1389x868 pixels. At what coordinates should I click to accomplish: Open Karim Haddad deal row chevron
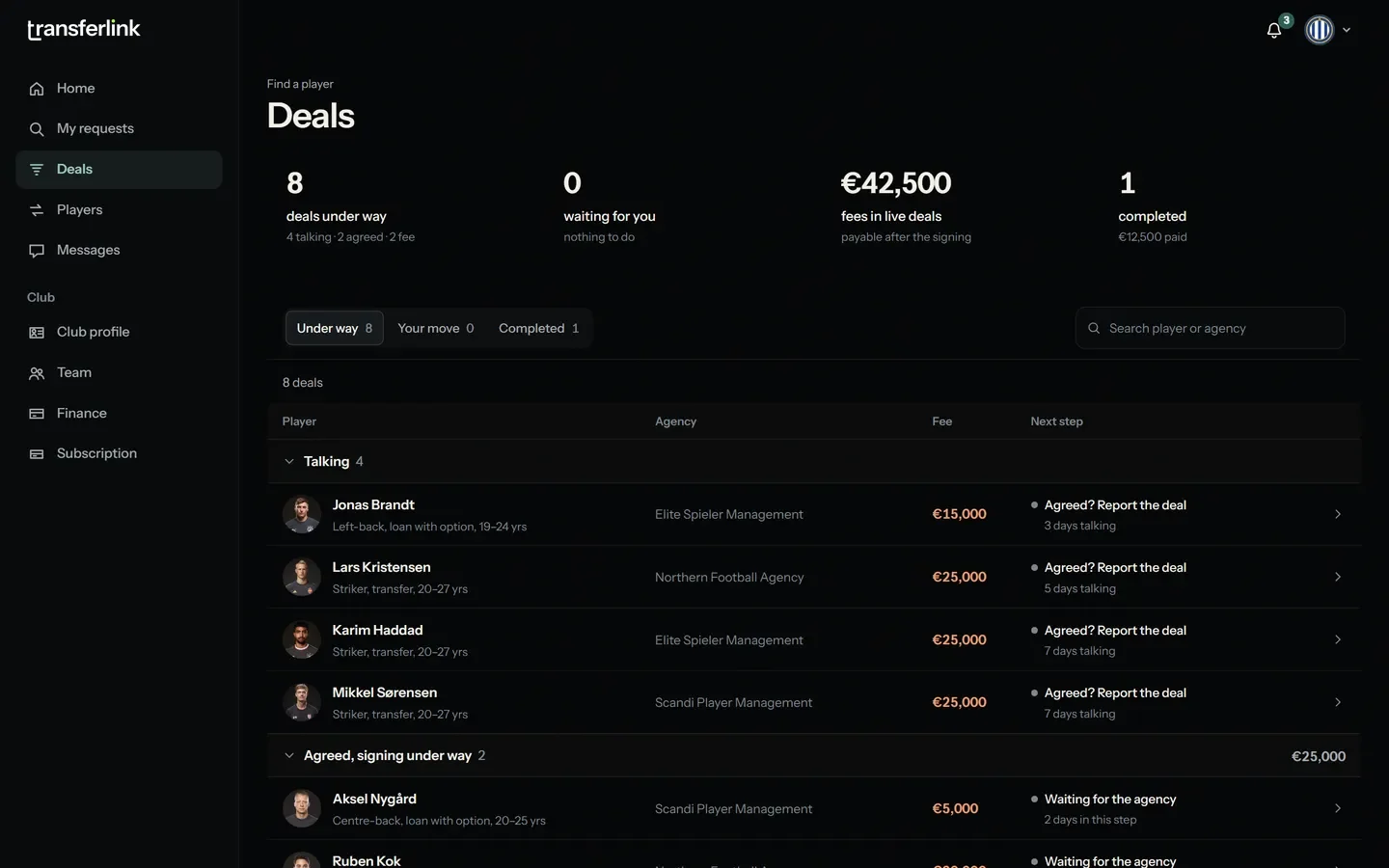[x=1338, y=639]
